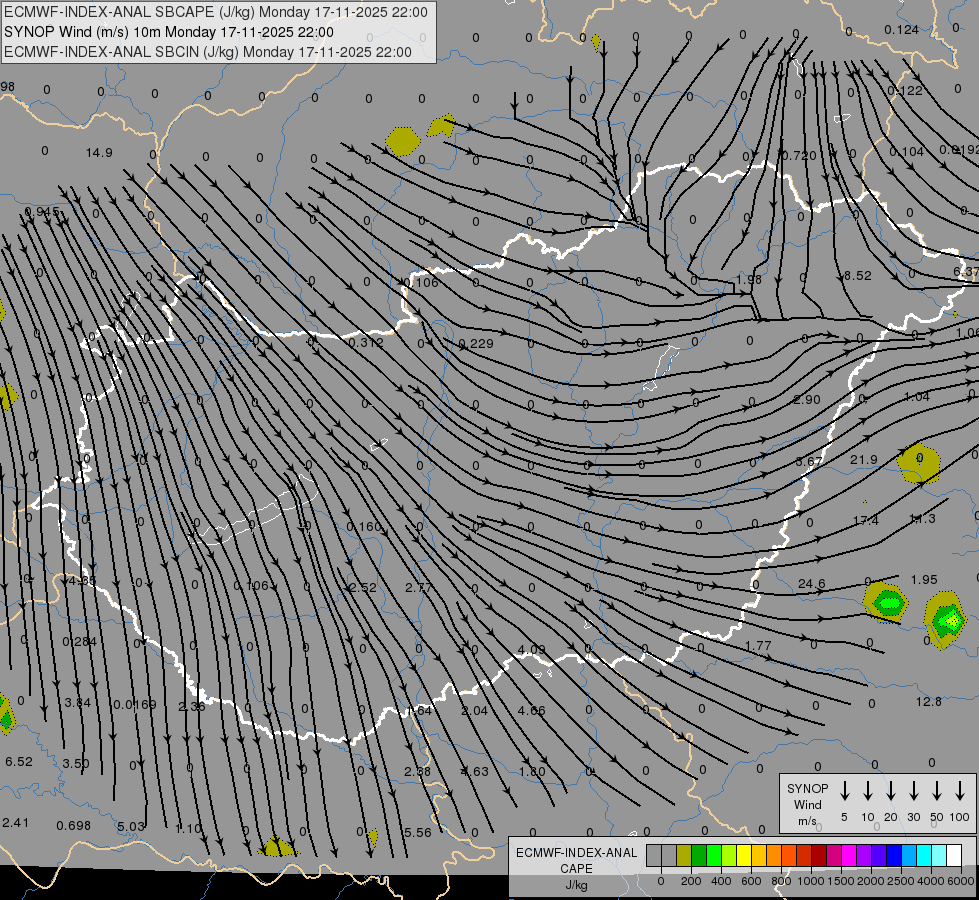Click the map value 2.90
979x900 pixels.
coord(807,399)
